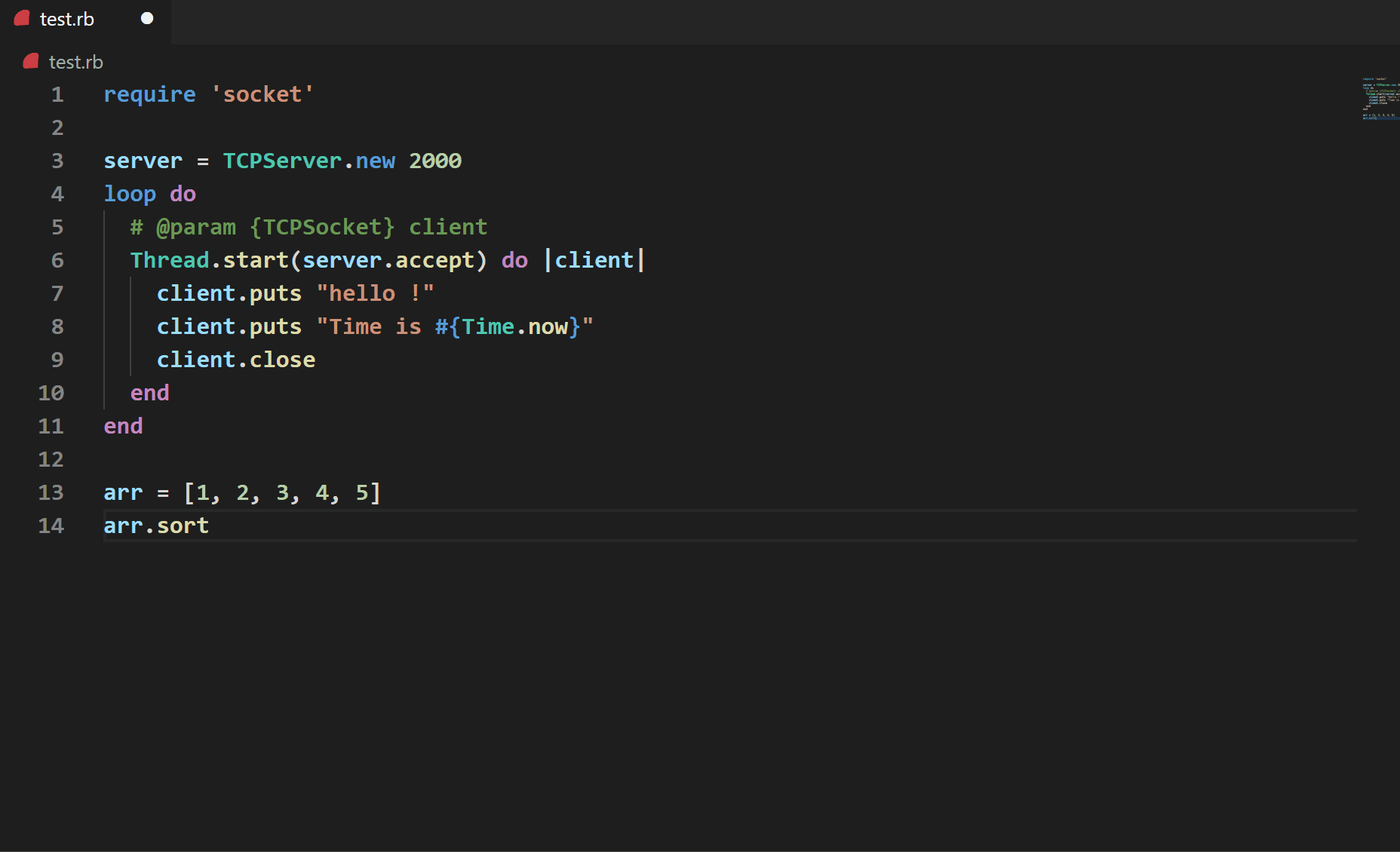Click the require keyword on line 1
1400x852 pixels.
[149, 95]
